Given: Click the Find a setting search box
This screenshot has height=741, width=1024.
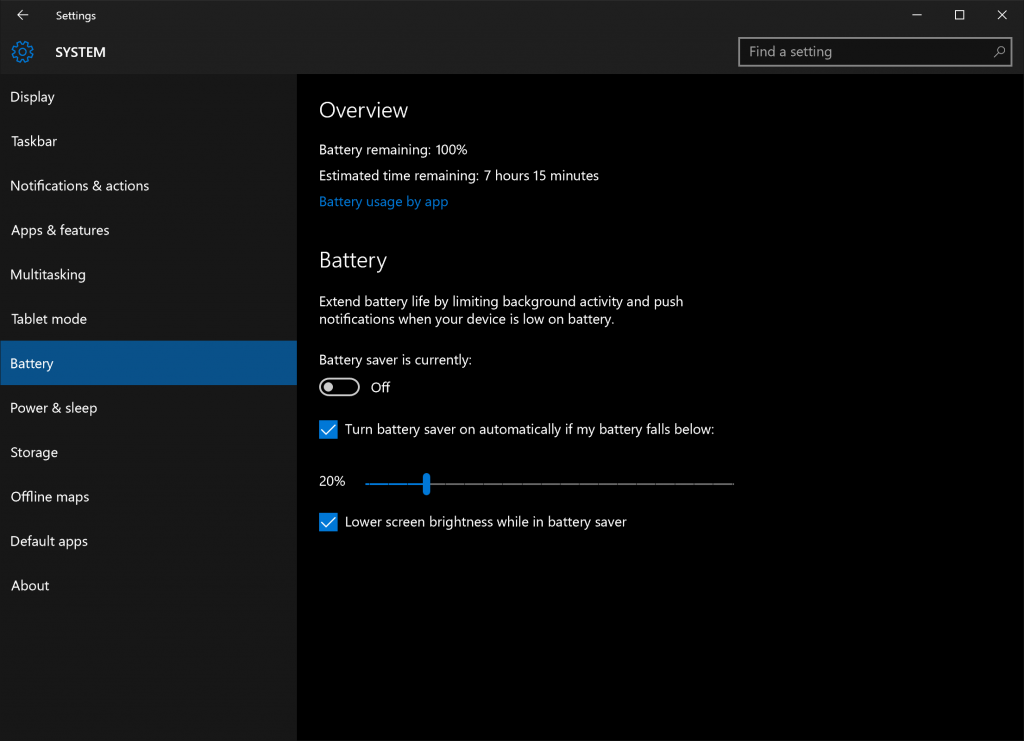Looking at the screenshot, I should 860,51.
